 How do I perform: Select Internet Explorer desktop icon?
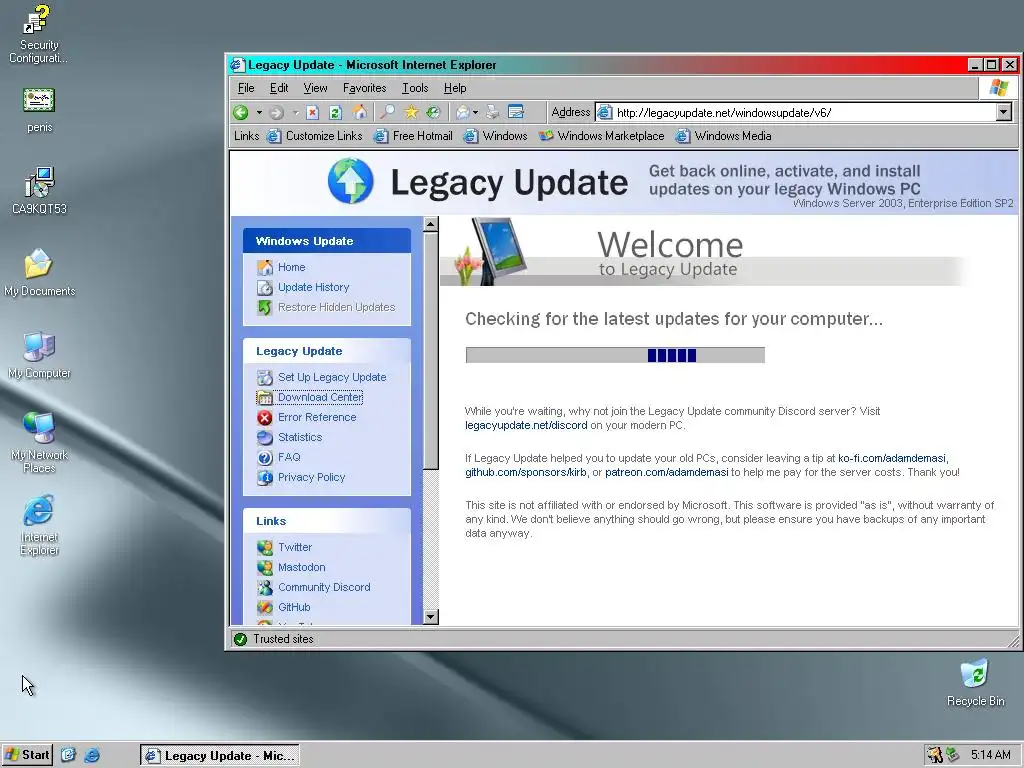coord(39,525)
